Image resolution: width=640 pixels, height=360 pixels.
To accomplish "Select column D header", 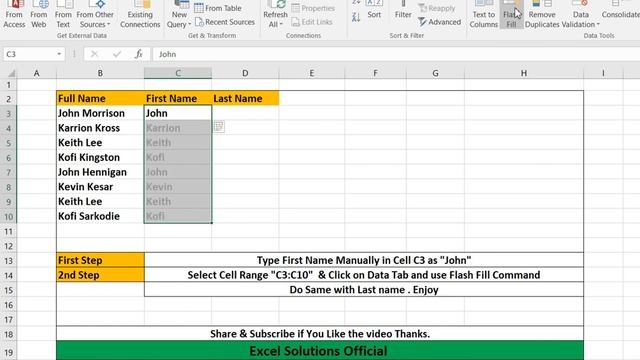I will [x=245, y=73].
